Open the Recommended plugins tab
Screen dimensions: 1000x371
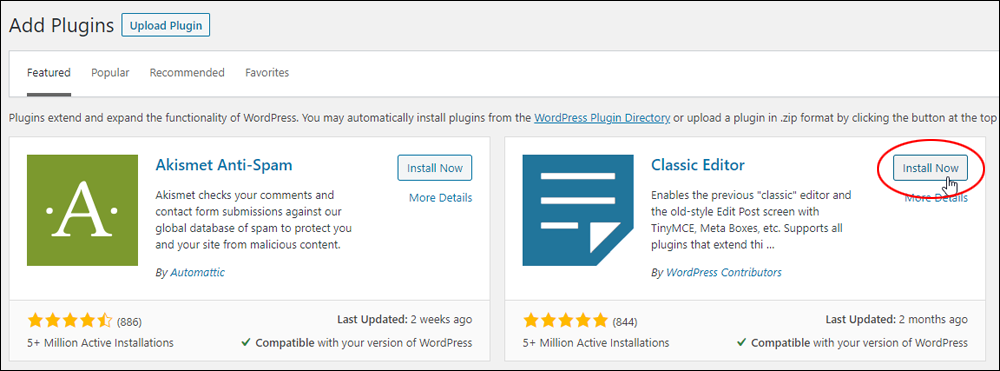coord(187,73)
